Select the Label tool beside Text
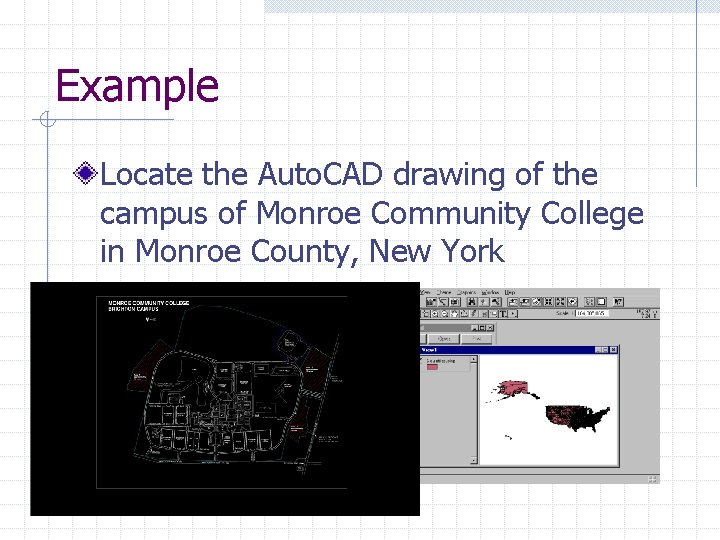 494,314
